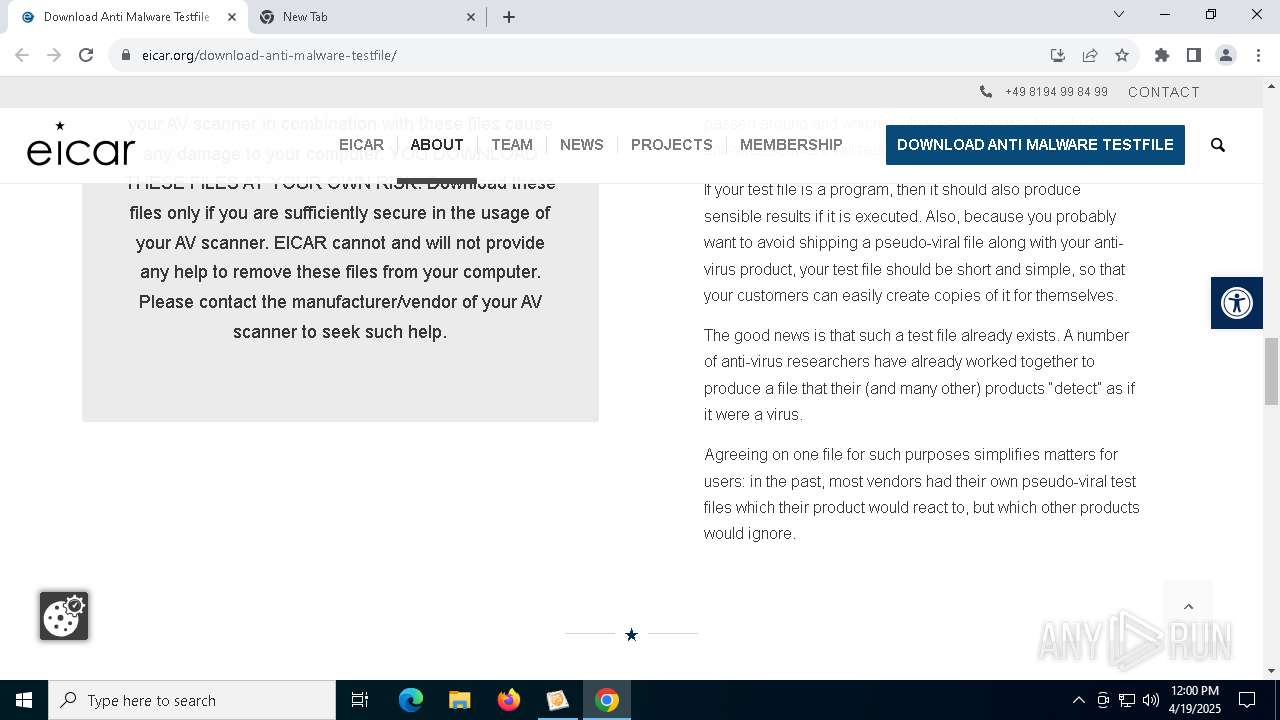Close the Download Anti Malware Testfile tab
The width and height of the screenshot is (1280, 720).
[x=231, y=17]
